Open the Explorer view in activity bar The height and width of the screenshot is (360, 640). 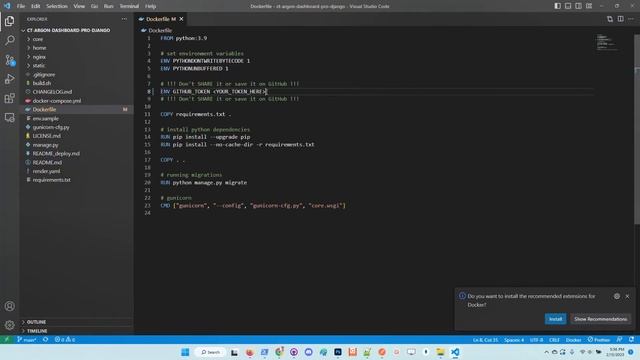(9, 21)
